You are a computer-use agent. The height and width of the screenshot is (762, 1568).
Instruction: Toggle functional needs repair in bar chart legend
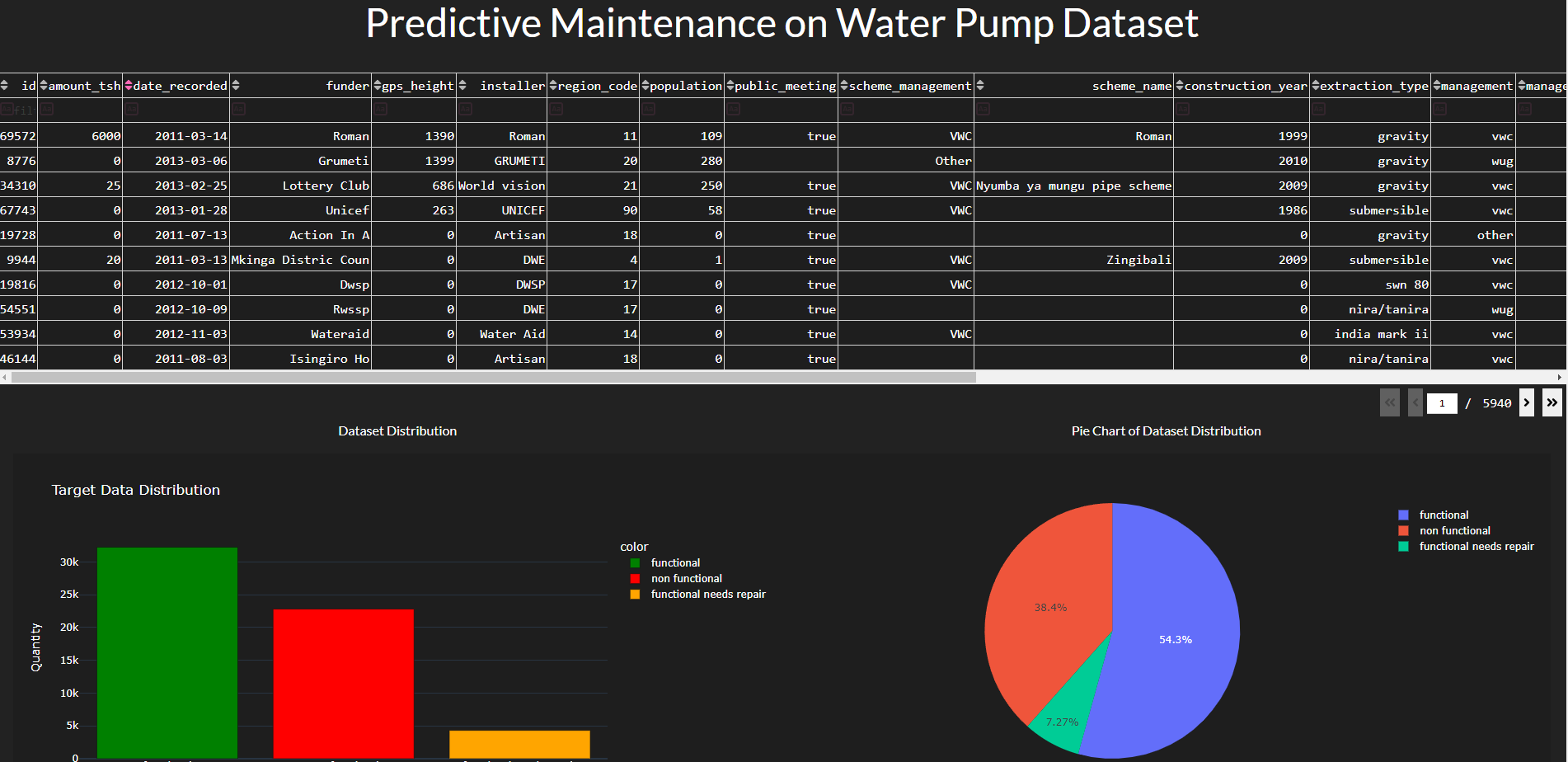[707, 594]
